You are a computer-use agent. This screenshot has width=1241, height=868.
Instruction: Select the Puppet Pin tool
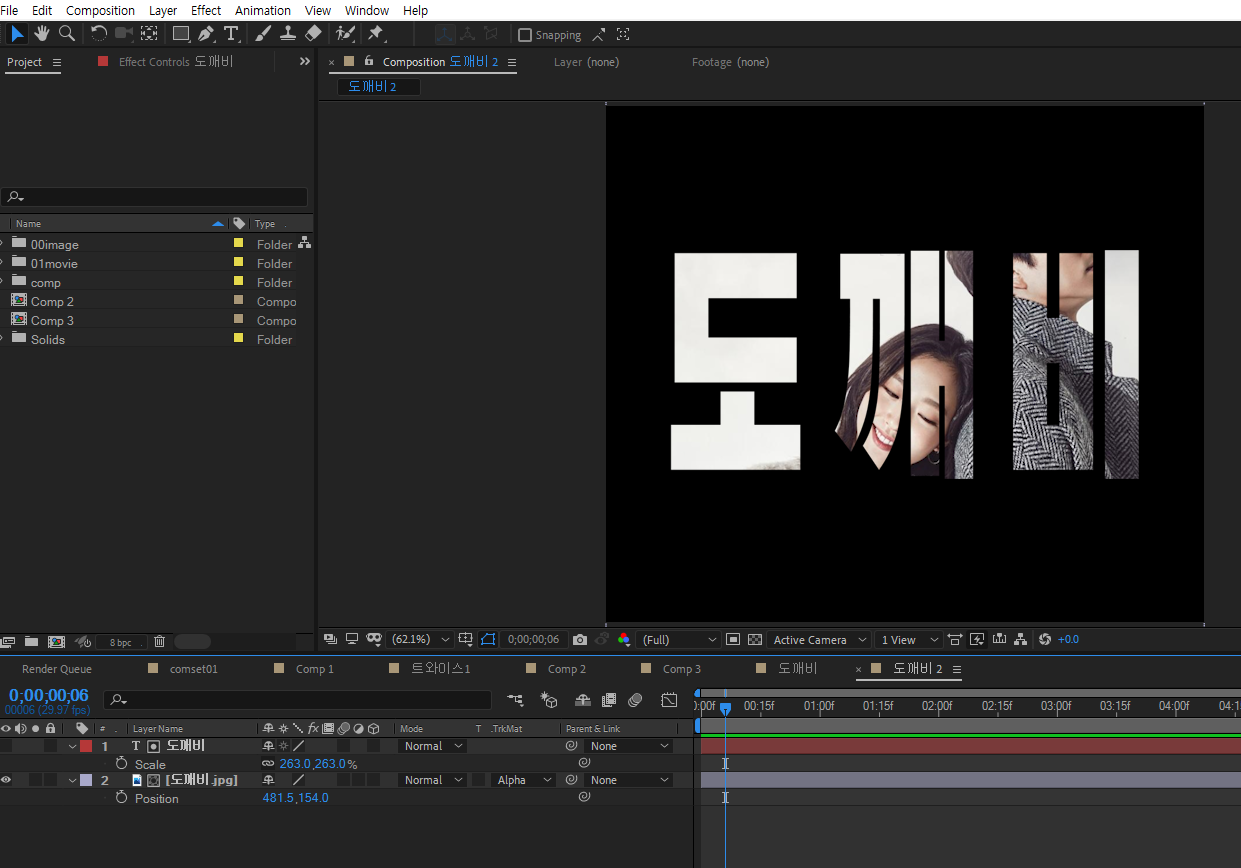[x=376, y=34]
